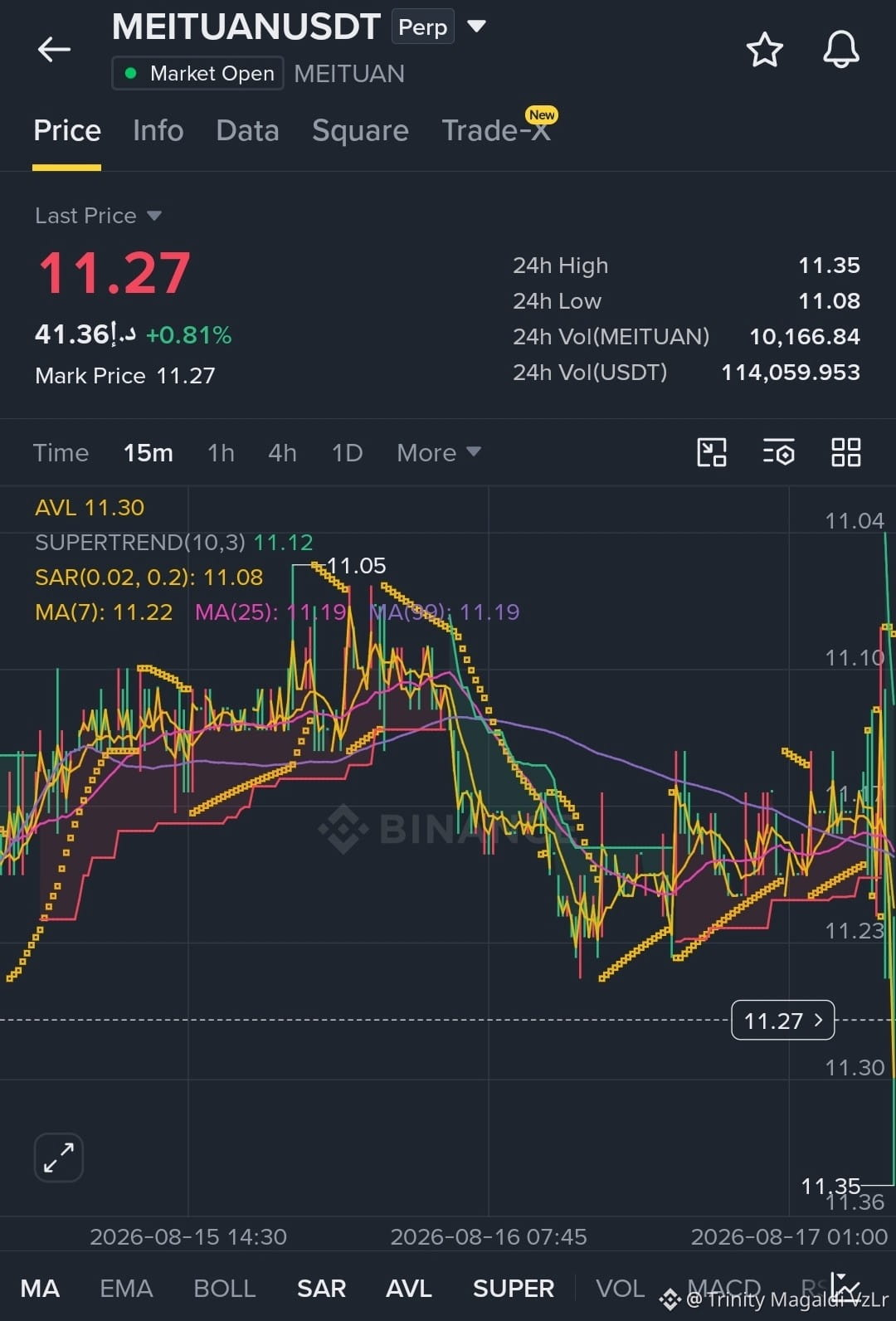The height and width of the screenshot is (1321, 896).
Task: Tap the Perp contract badge
Action: pyautogui.click(x=422, y=27)
